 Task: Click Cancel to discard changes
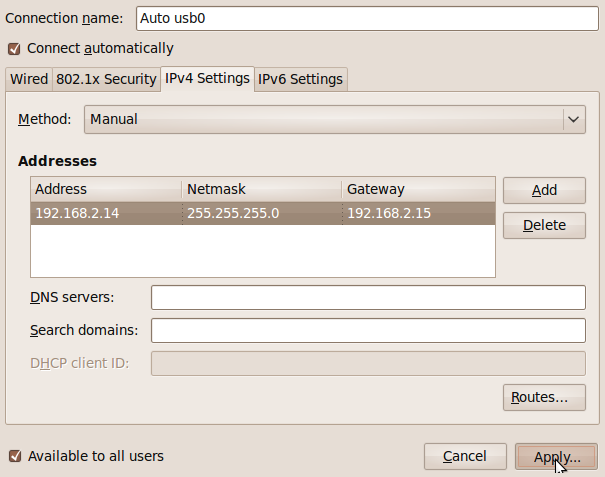(x=465, y=456)
